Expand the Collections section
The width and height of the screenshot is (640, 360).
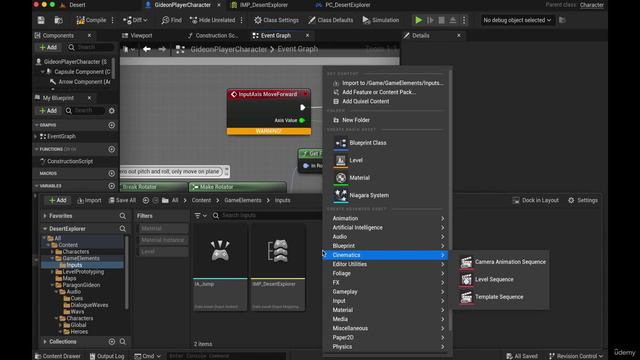point(44,342)
